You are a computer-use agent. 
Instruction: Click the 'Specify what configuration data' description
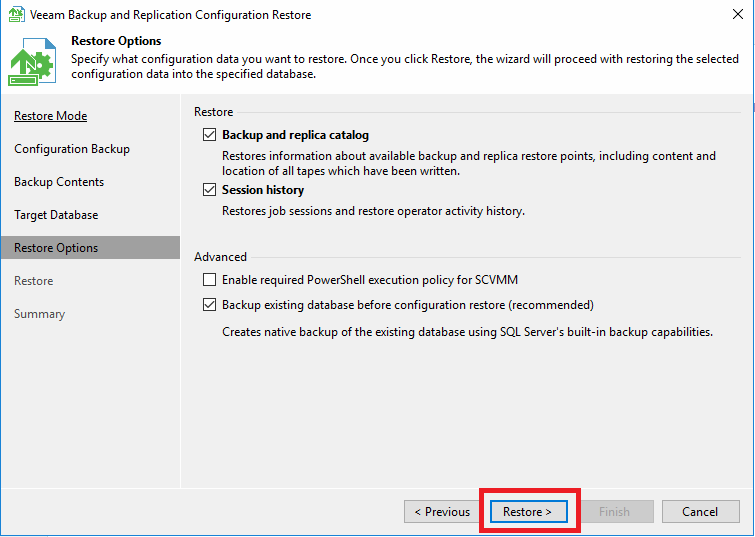[x=405, y=66]
